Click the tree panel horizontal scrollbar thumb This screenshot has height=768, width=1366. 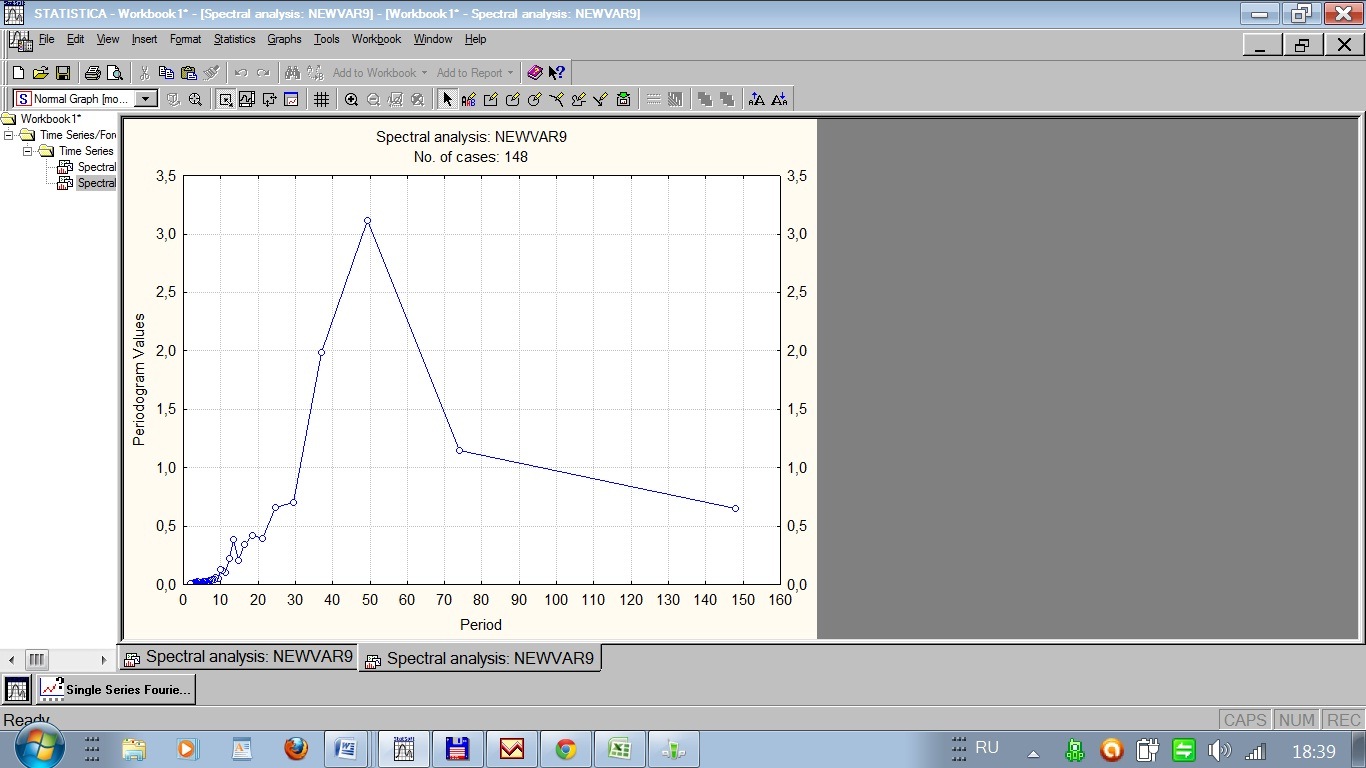(36, 659)
